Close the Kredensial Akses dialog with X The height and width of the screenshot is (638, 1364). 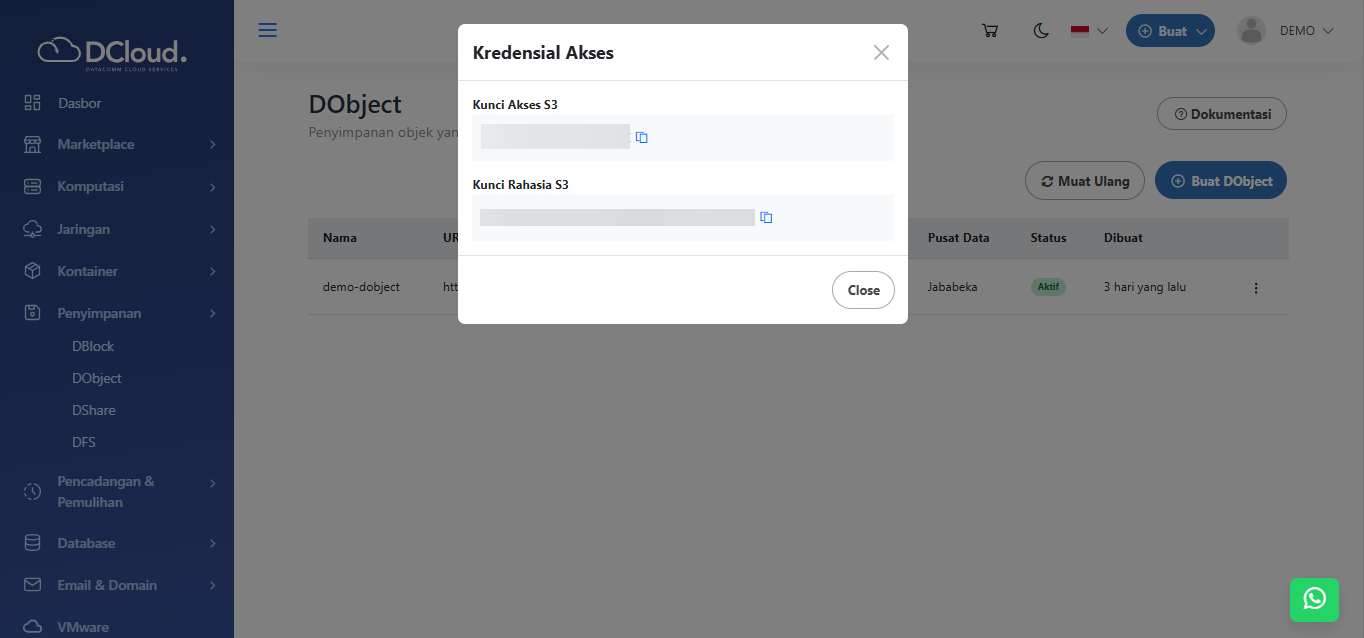(x=881, y=53)
